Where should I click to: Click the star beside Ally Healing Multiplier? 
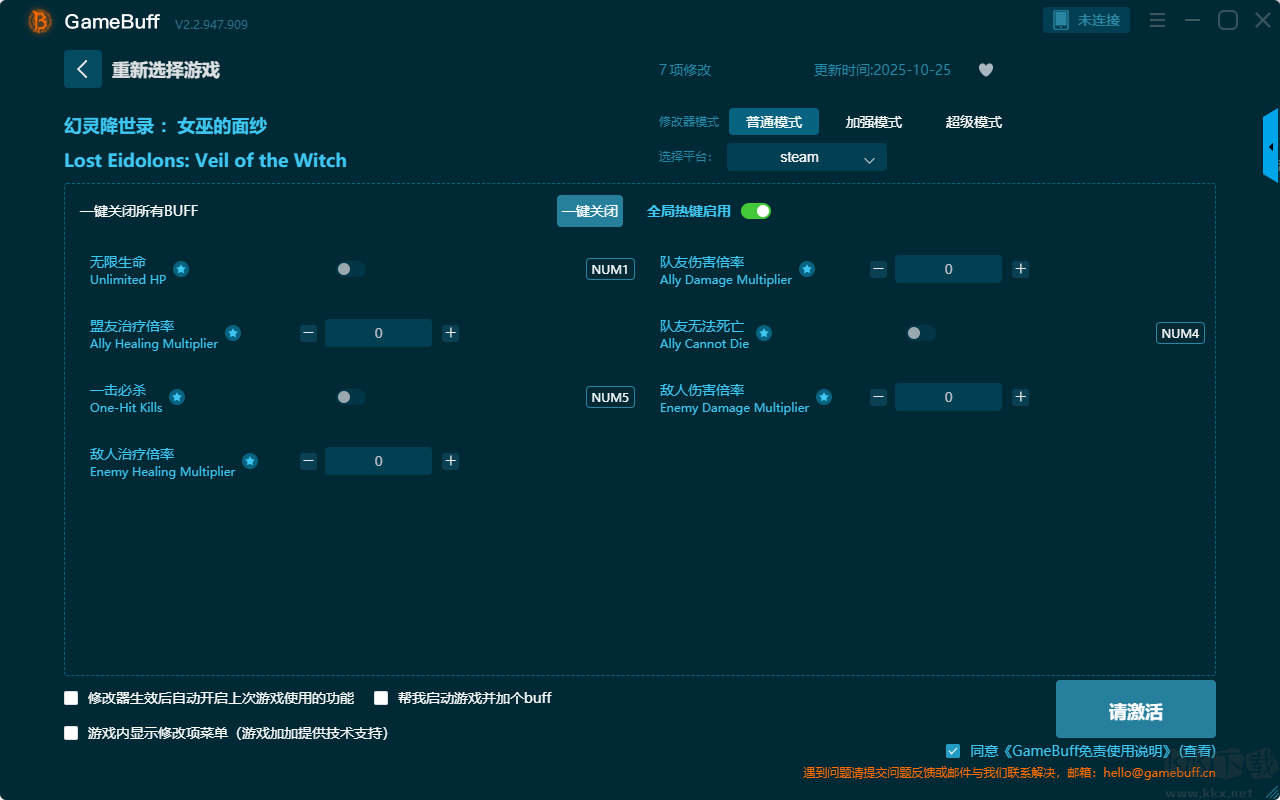[233, 333]
